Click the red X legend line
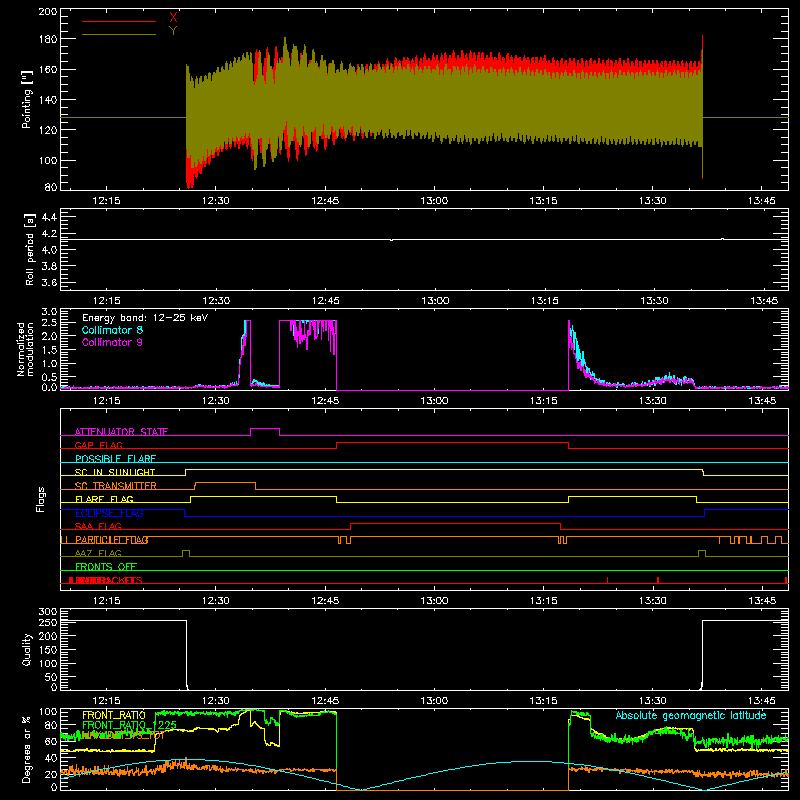This screenshot has width=800, height=800. tap(118, 21)
